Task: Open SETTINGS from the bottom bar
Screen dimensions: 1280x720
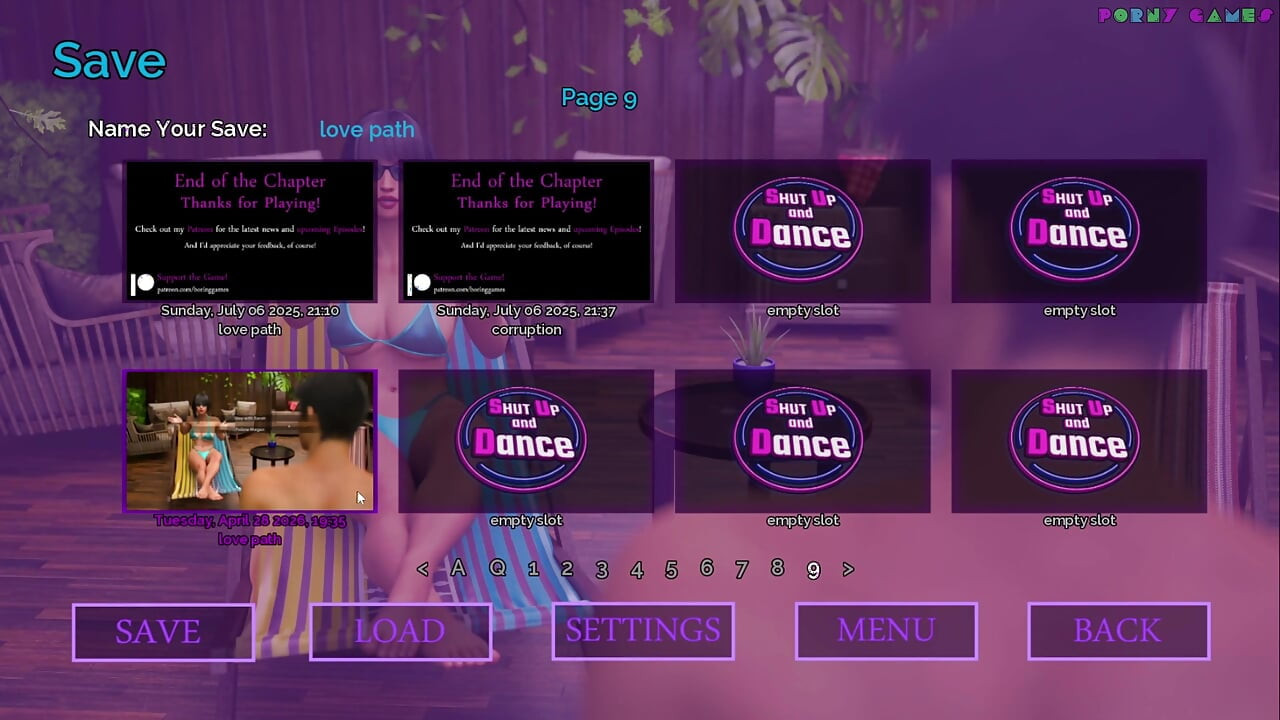Action: (643, 631)
